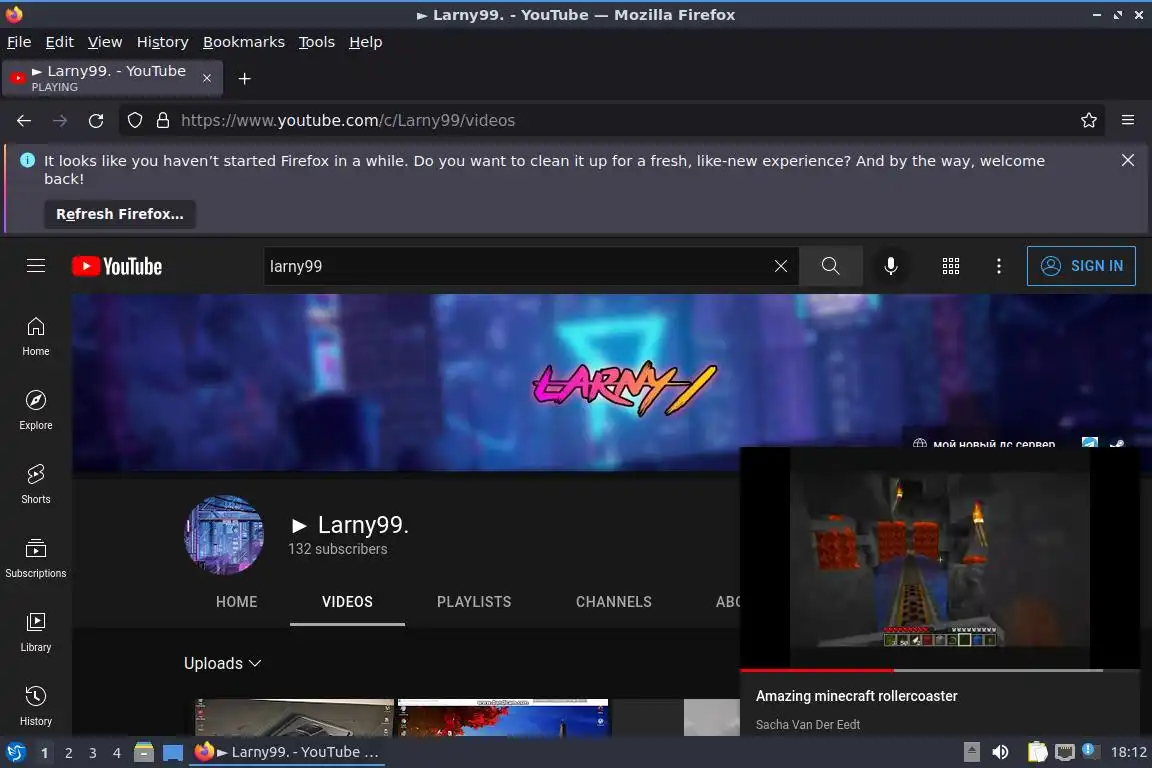1152x768 pixels.
Task: Open the Tools menu
Action: [317, 42]
